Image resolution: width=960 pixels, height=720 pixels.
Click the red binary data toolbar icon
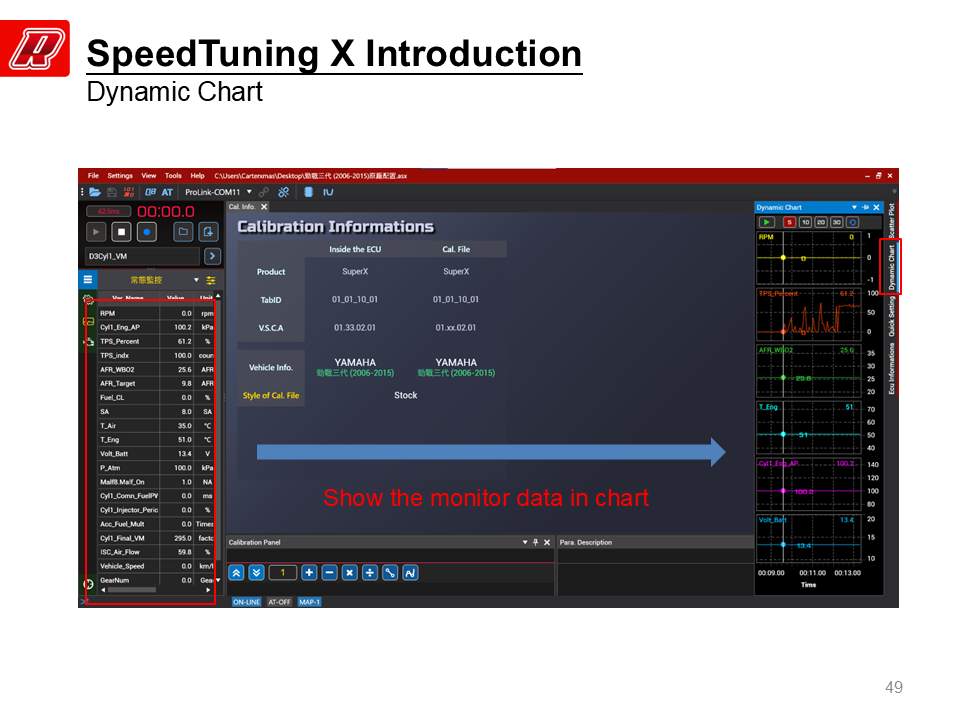(x=129, y=192)
